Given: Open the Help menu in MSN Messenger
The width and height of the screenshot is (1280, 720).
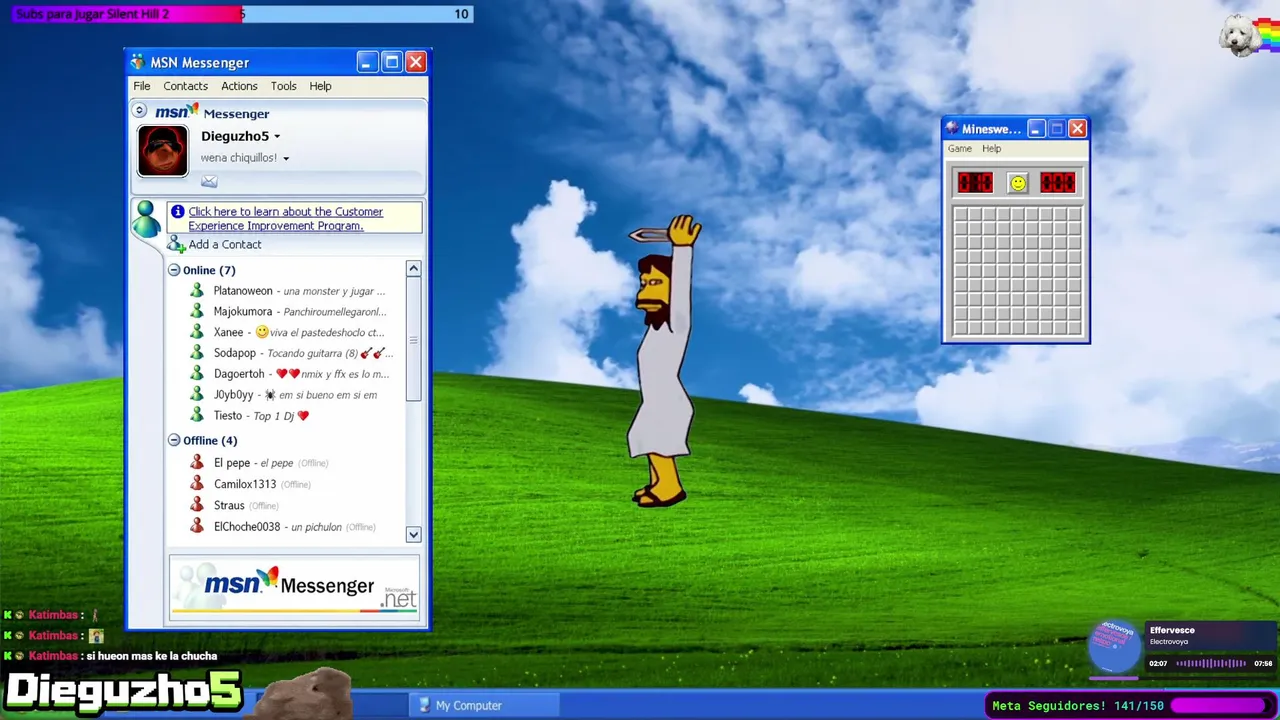Looking at the screenshot, I should (320, 86).
